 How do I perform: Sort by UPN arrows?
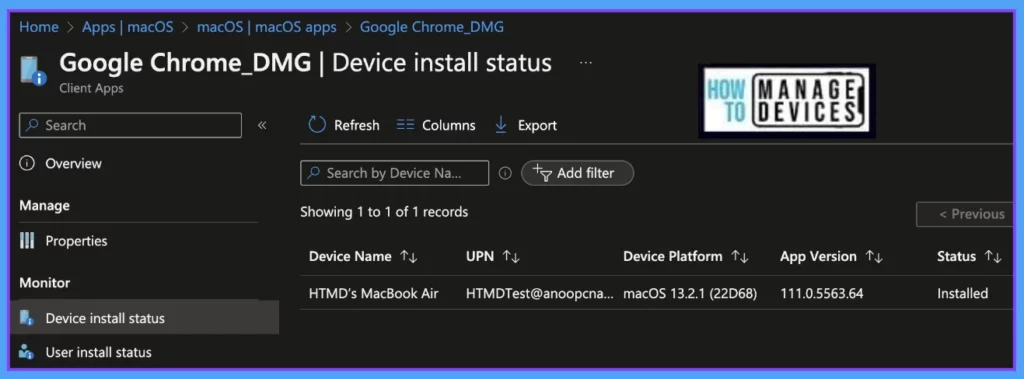tap(511, 257)
